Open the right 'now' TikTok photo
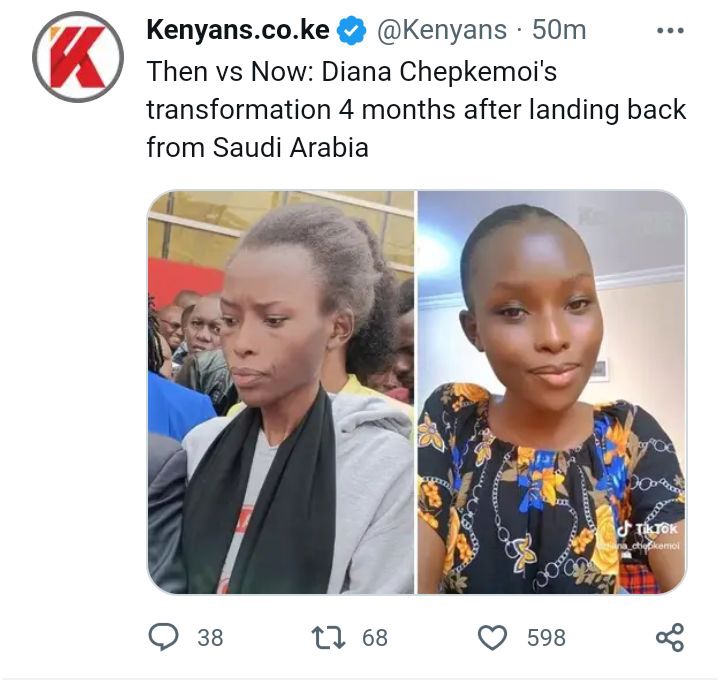Image resolution: width=720 pixels, height=698 pixels. pyautogui.click(x=552, y=392)
